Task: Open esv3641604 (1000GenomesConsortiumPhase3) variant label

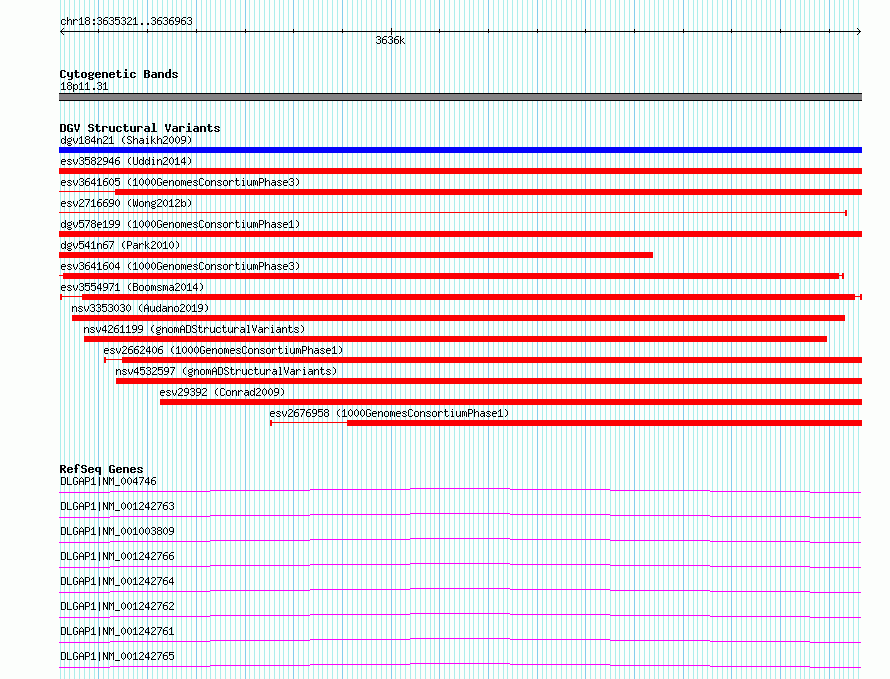Action: pos(180,266)
